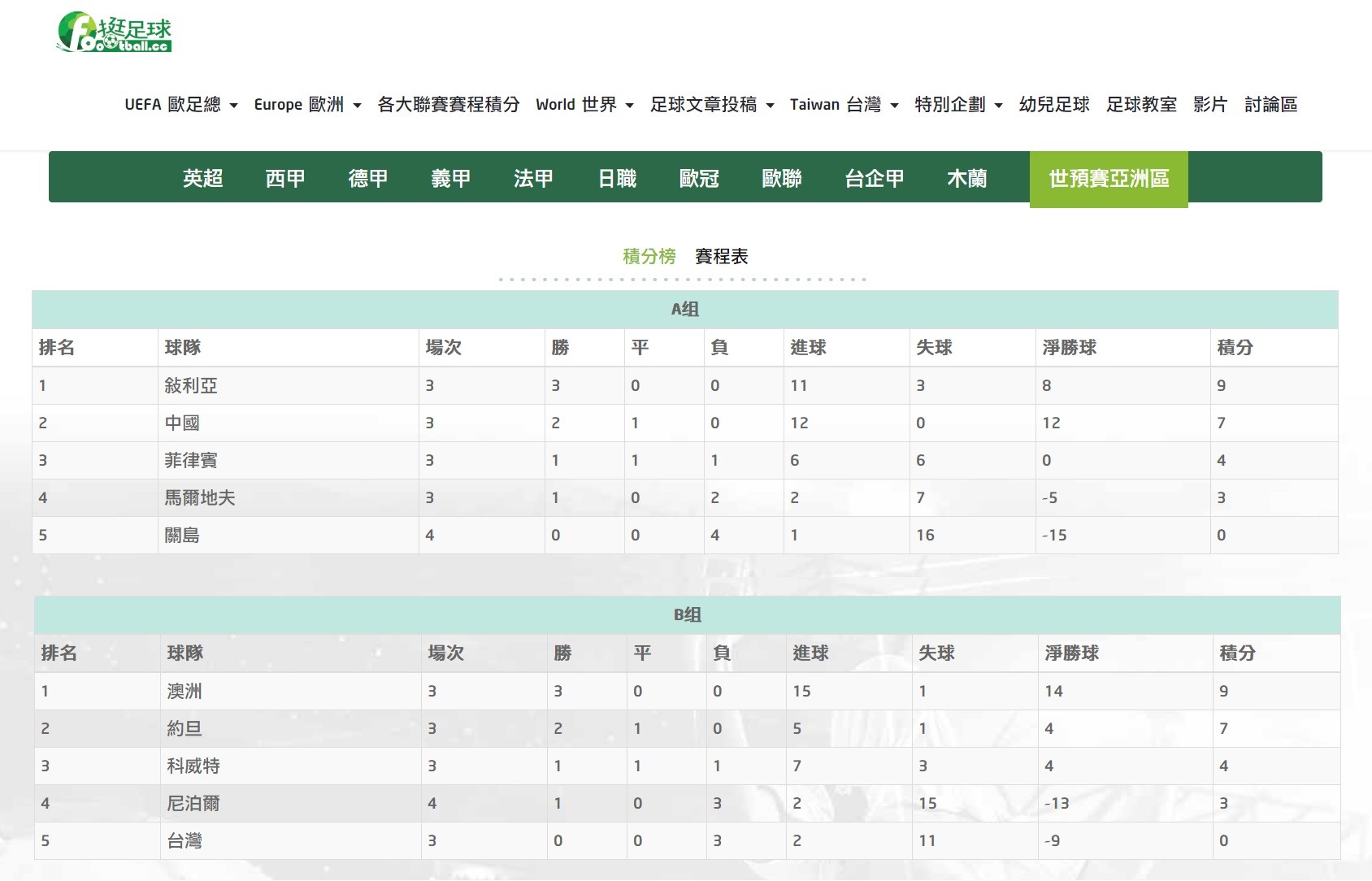Click 菲律賓 team name
Image resolution: width=1372 pixels, height=881 pixels.
191,460
